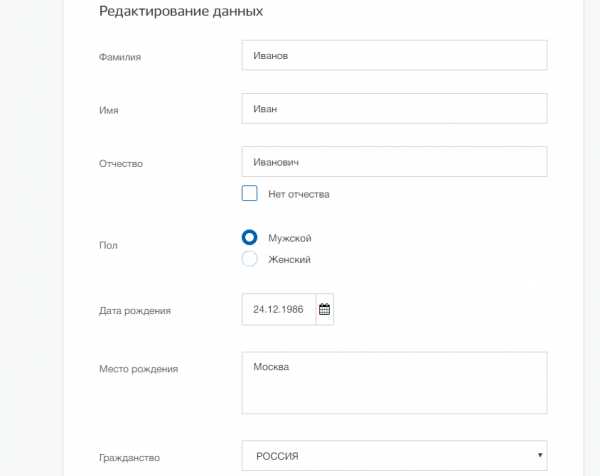Click the Дата рождения label
This screenshot has width=600, height=476.
(135, 311)
